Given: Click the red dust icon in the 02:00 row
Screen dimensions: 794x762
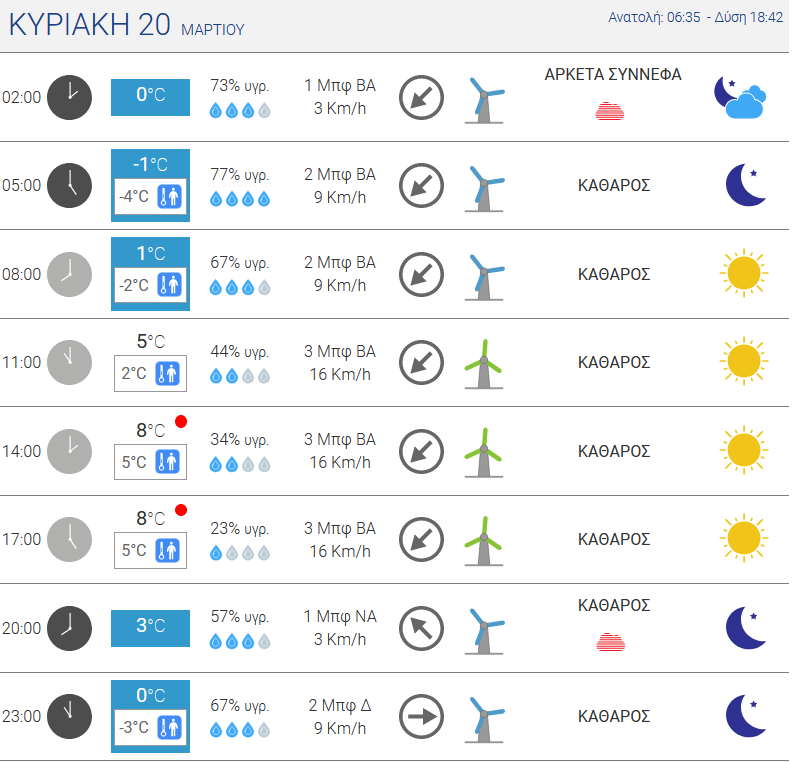Looking at the screenshot, I should (610, 111).
